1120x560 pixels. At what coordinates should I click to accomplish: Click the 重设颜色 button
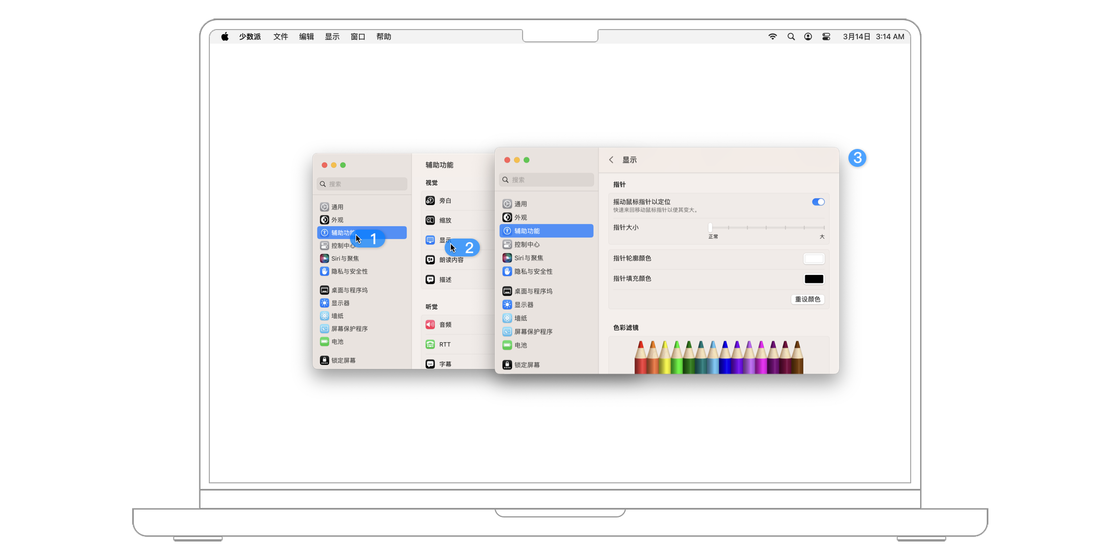(x=807, y=299)
